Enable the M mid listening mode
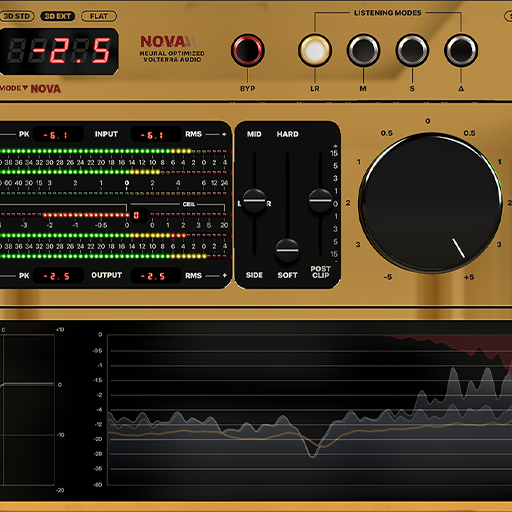 click(363, 50)
